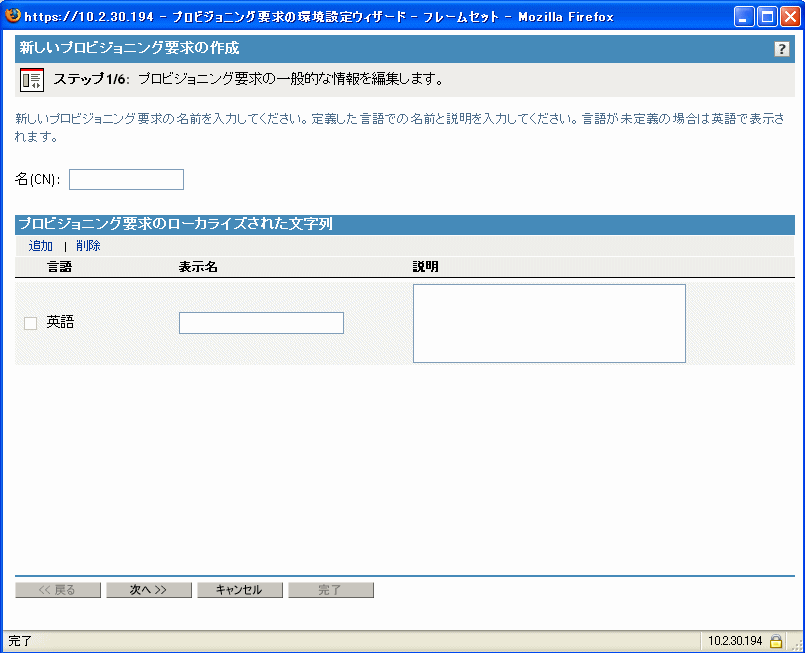The image size is (805, 653).
Task: Click inside the 名(CN) input field
Action: [125, 179]
